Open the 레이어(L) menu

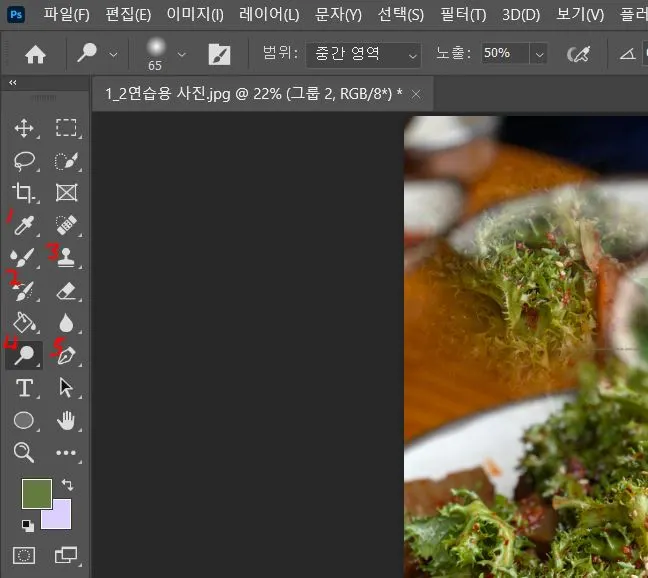click(269, 15)
